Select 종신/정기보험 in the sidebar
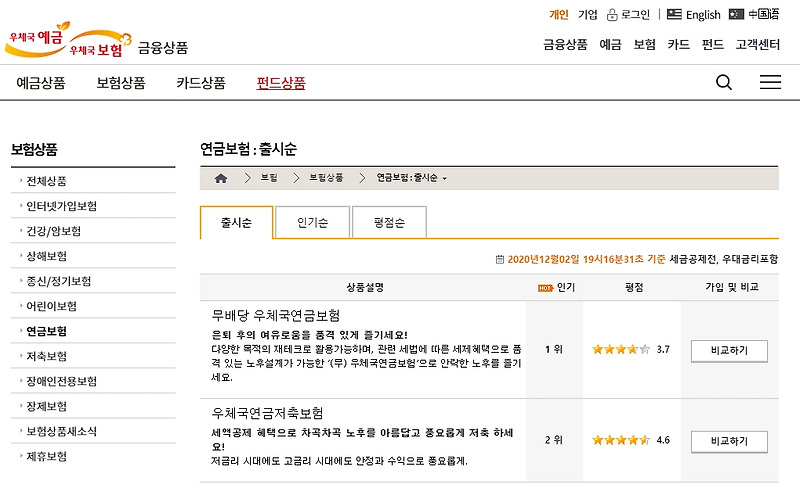Viewport: 800px width, 488px height. (59, 281)
